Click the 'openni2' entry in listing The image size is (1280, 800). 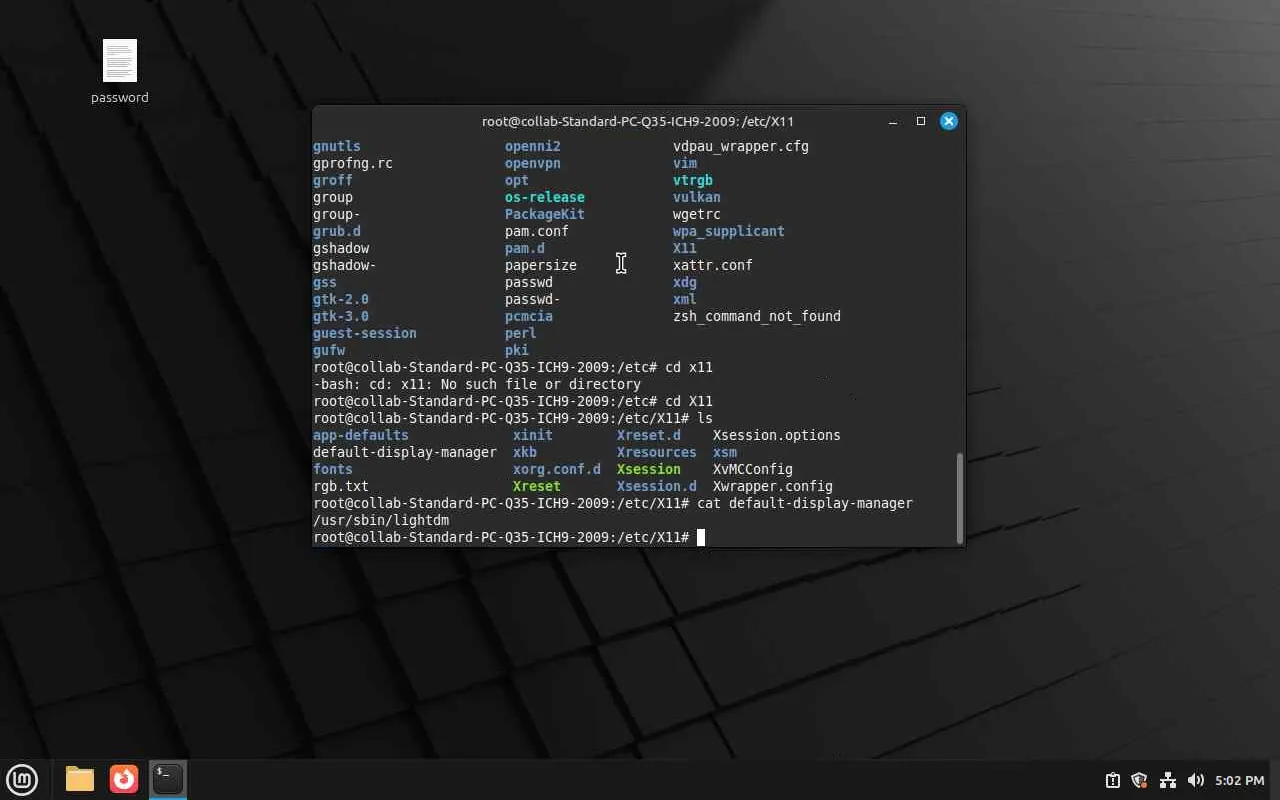[x=533, y=146]
